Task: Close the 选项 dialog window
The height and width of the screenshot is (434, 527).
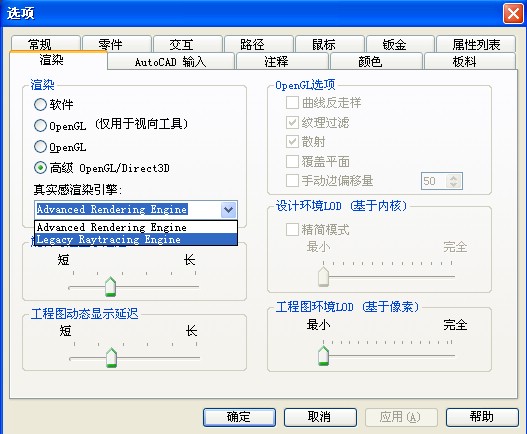Action: click(513, 13)
